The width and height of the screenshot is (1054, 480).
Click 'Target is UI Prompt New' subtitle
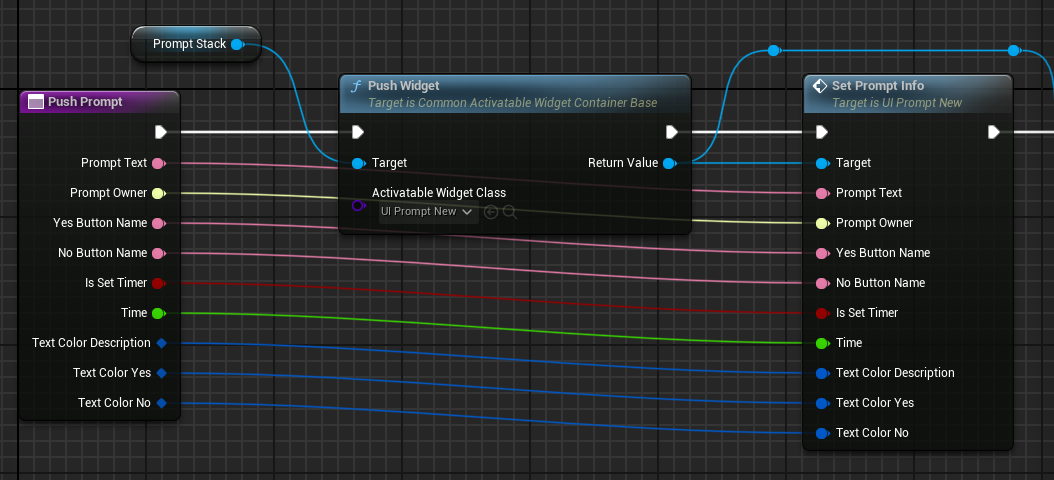click(897, 103)
